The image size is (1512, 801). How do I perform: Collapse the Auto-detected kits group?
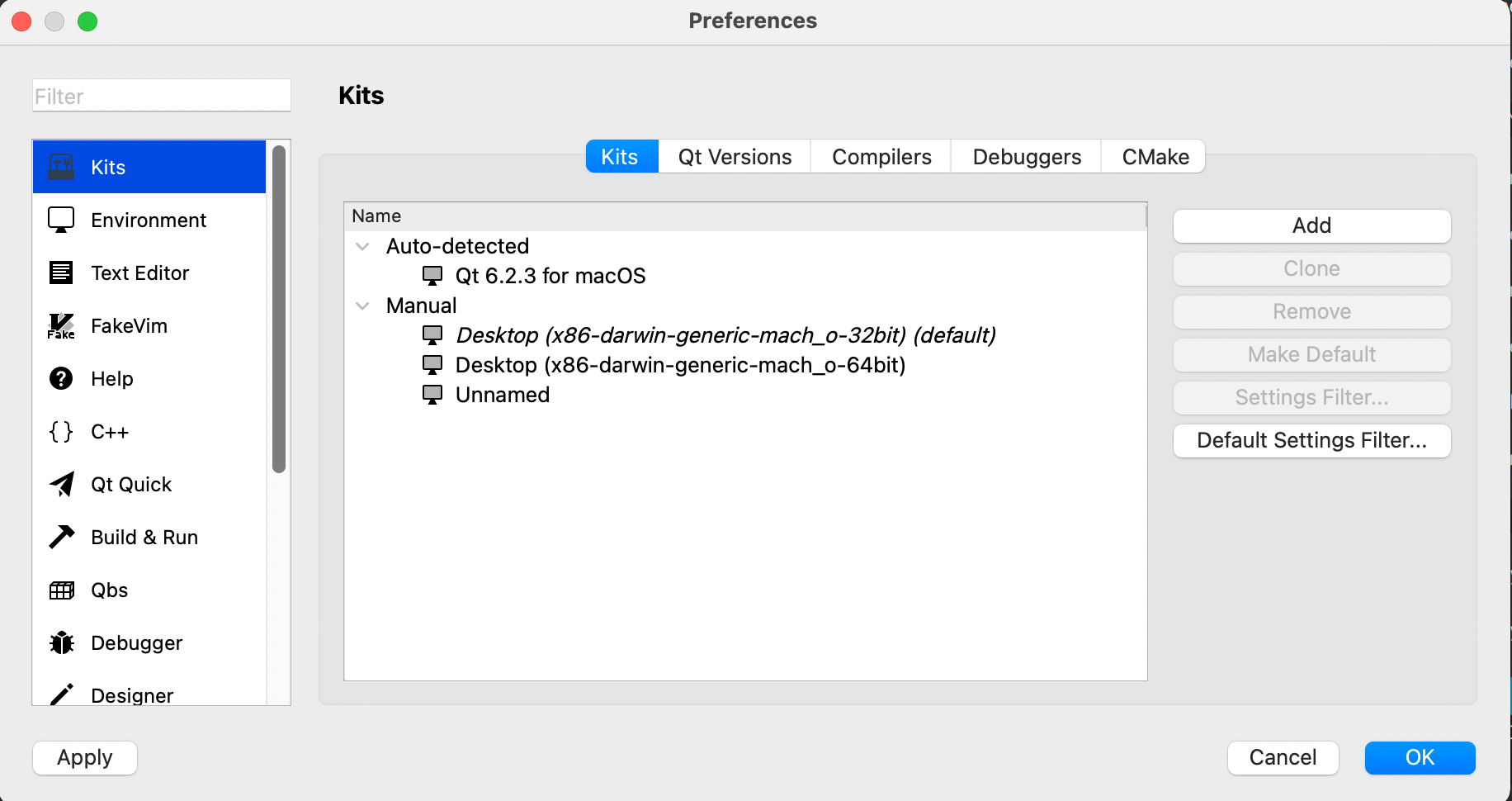coord(362,247)
